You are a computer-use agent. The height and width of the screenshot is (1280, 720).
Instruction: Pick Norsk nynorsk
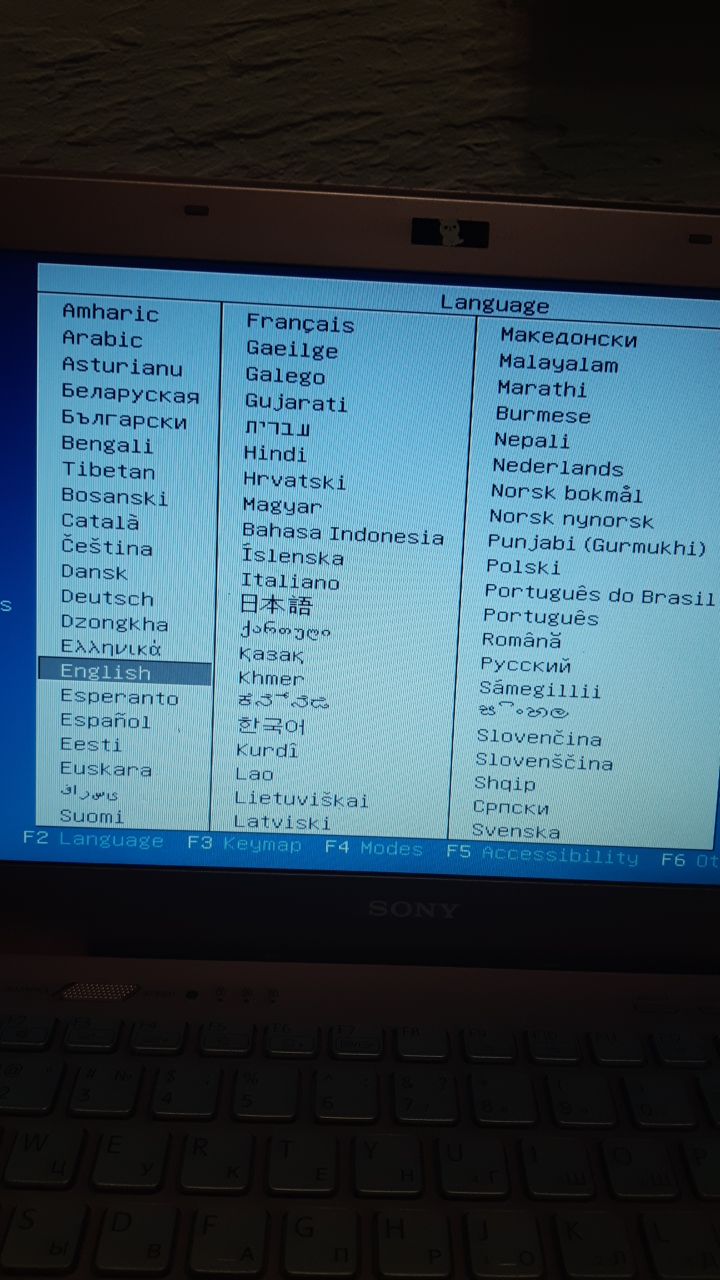click(571, 519)
